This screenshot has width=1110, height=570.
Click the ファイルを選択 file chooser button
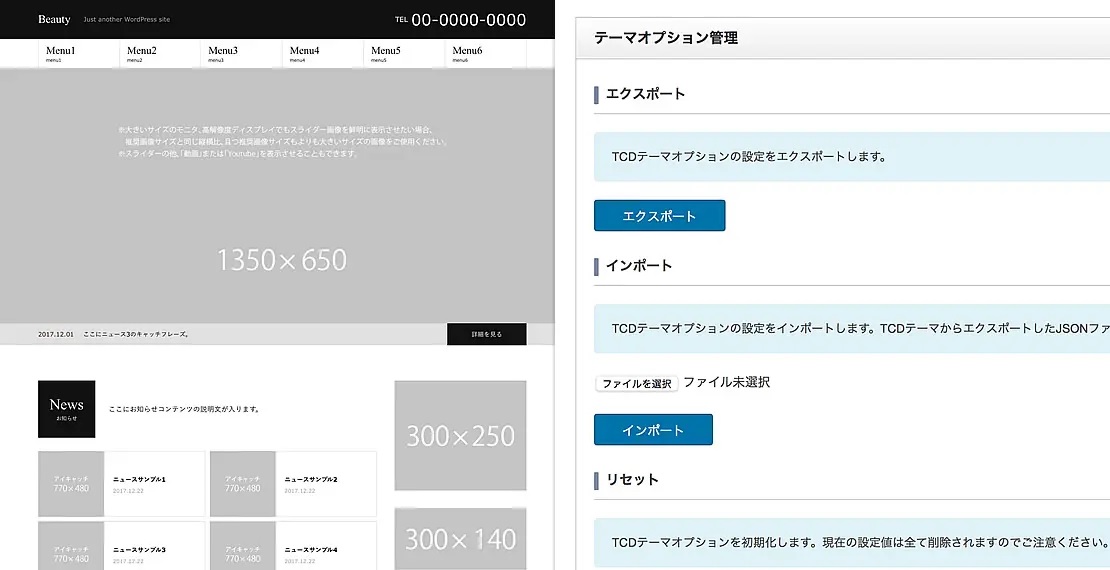click(x=636, y=383)
